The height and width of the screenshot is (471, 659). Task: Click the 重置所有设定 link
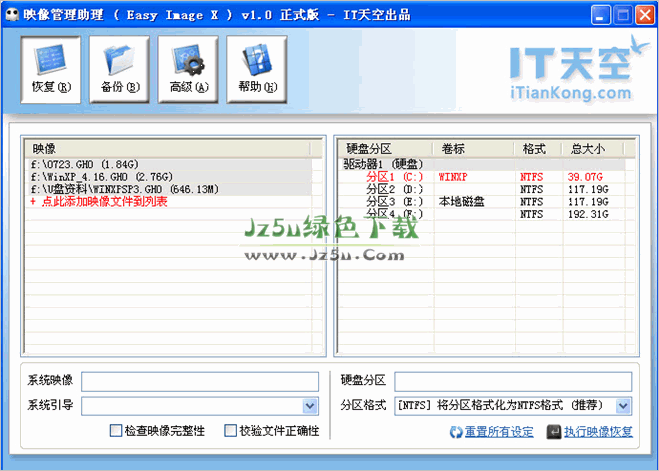point(499,432)
